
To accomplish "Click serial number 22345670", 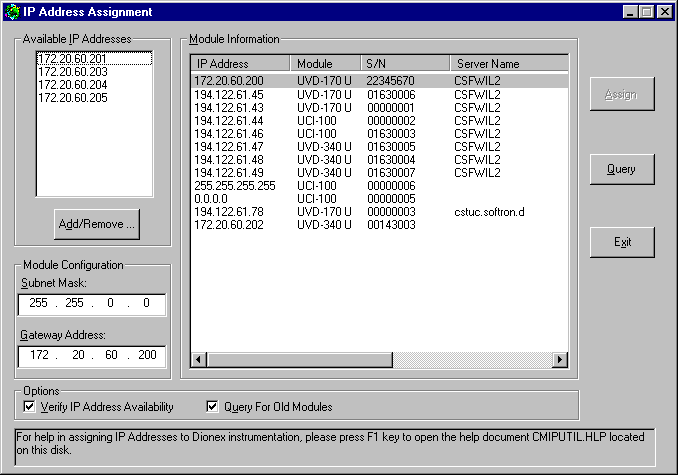I will [390, 81].
